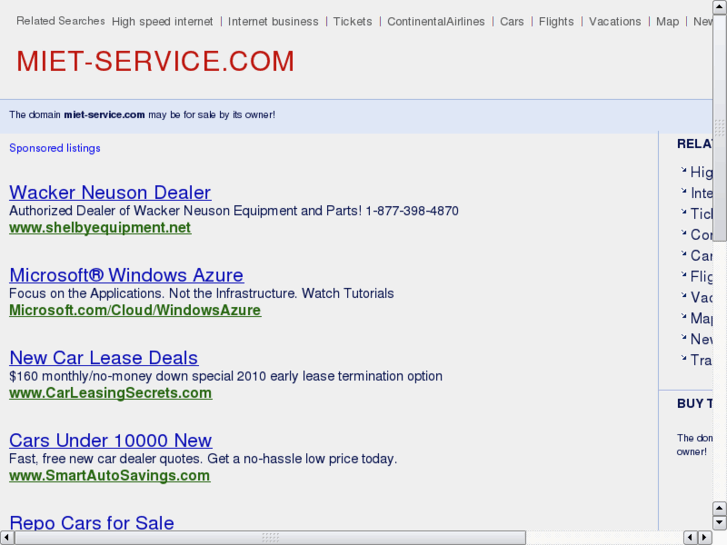Open the 'Cars Under 10000 New' listing
Screen dimensions: 727x545
tap(111, 440)
